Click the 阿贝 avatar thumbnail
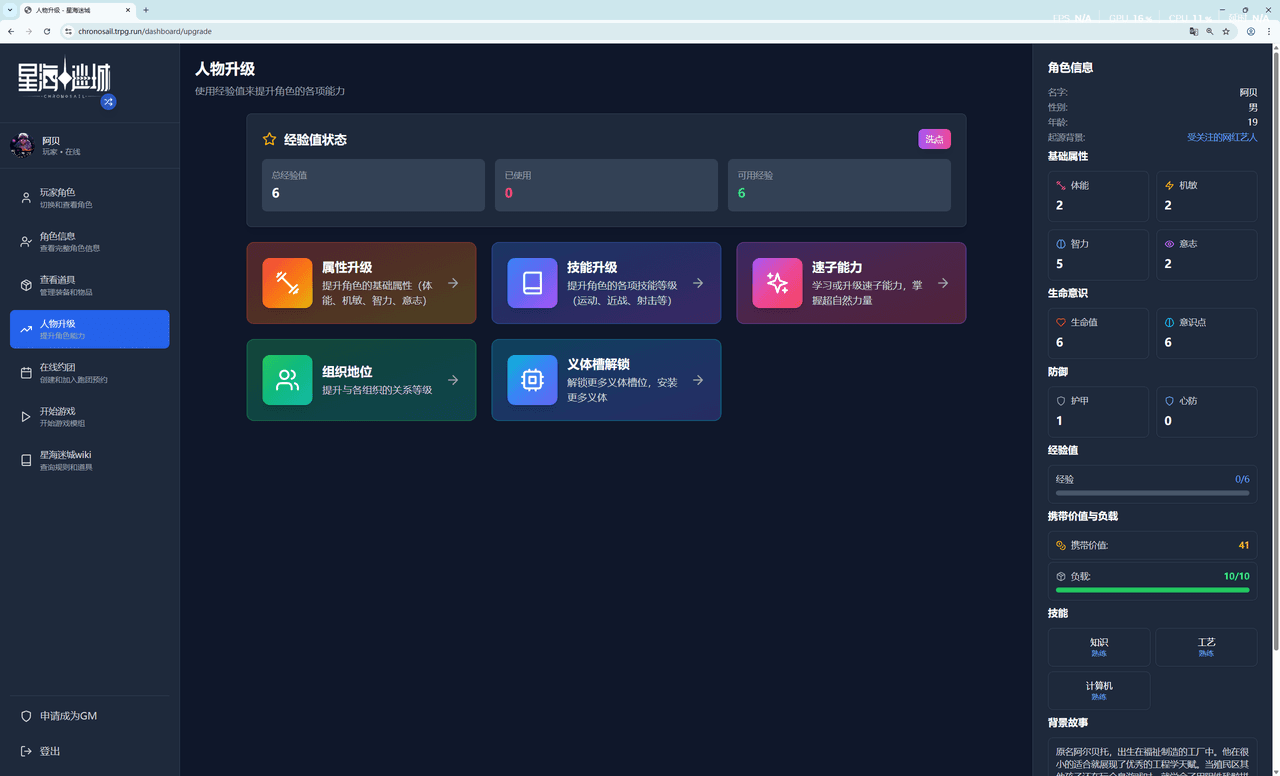 (21, 145)
